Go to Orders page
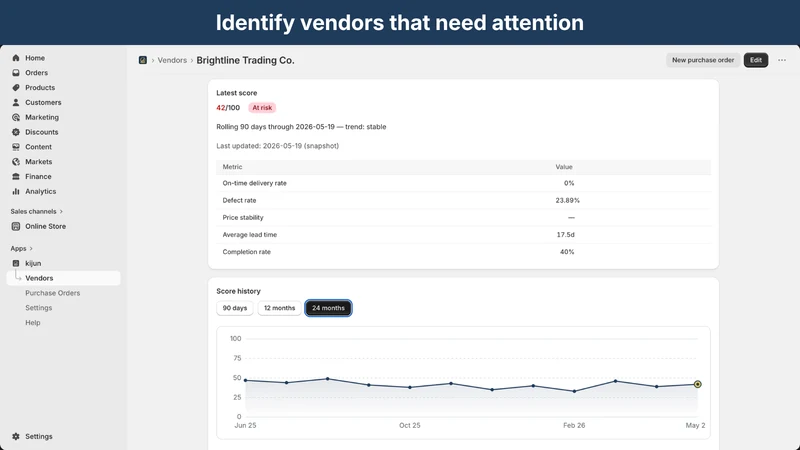This screenshot has width=800, height=450. 37,73
